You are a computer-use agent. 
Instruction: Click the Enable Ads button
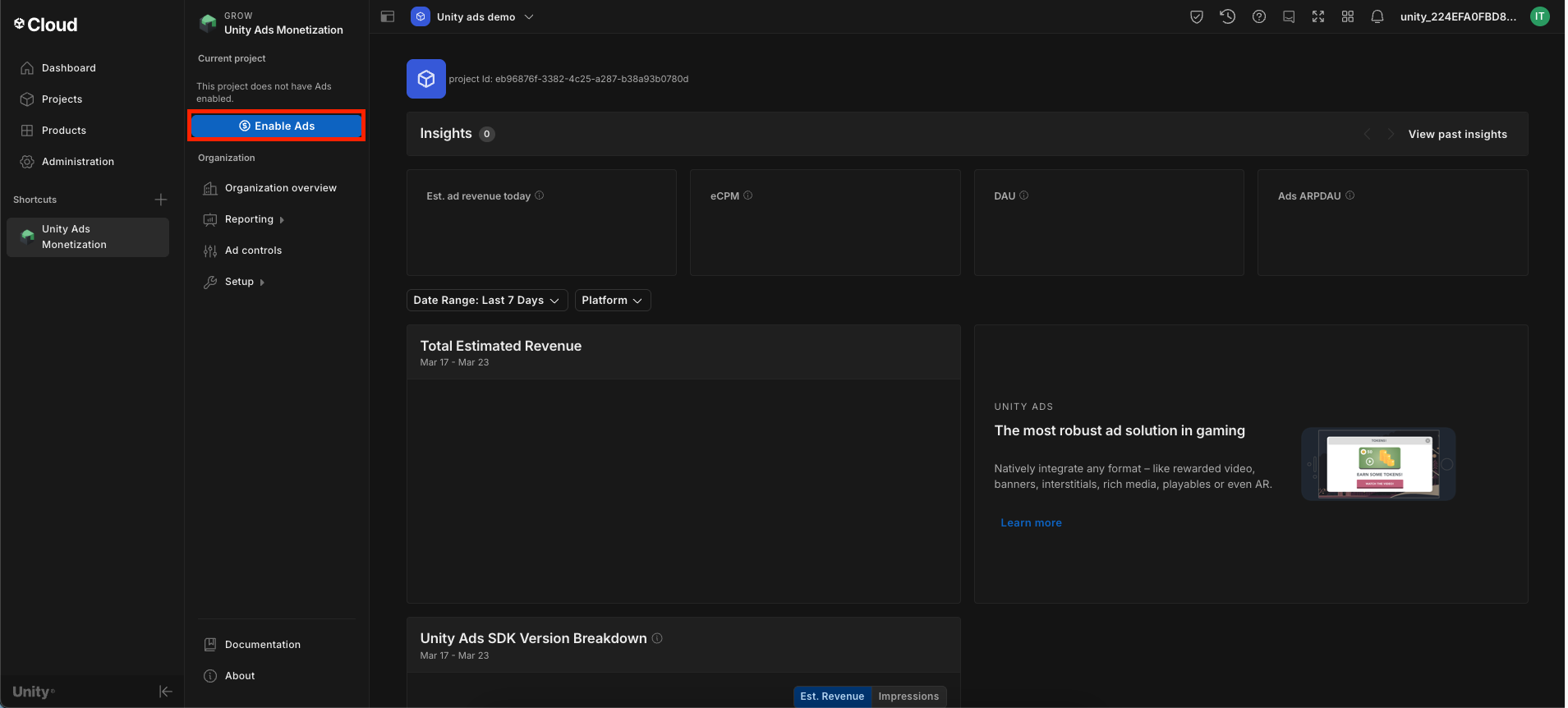[277, 126]
